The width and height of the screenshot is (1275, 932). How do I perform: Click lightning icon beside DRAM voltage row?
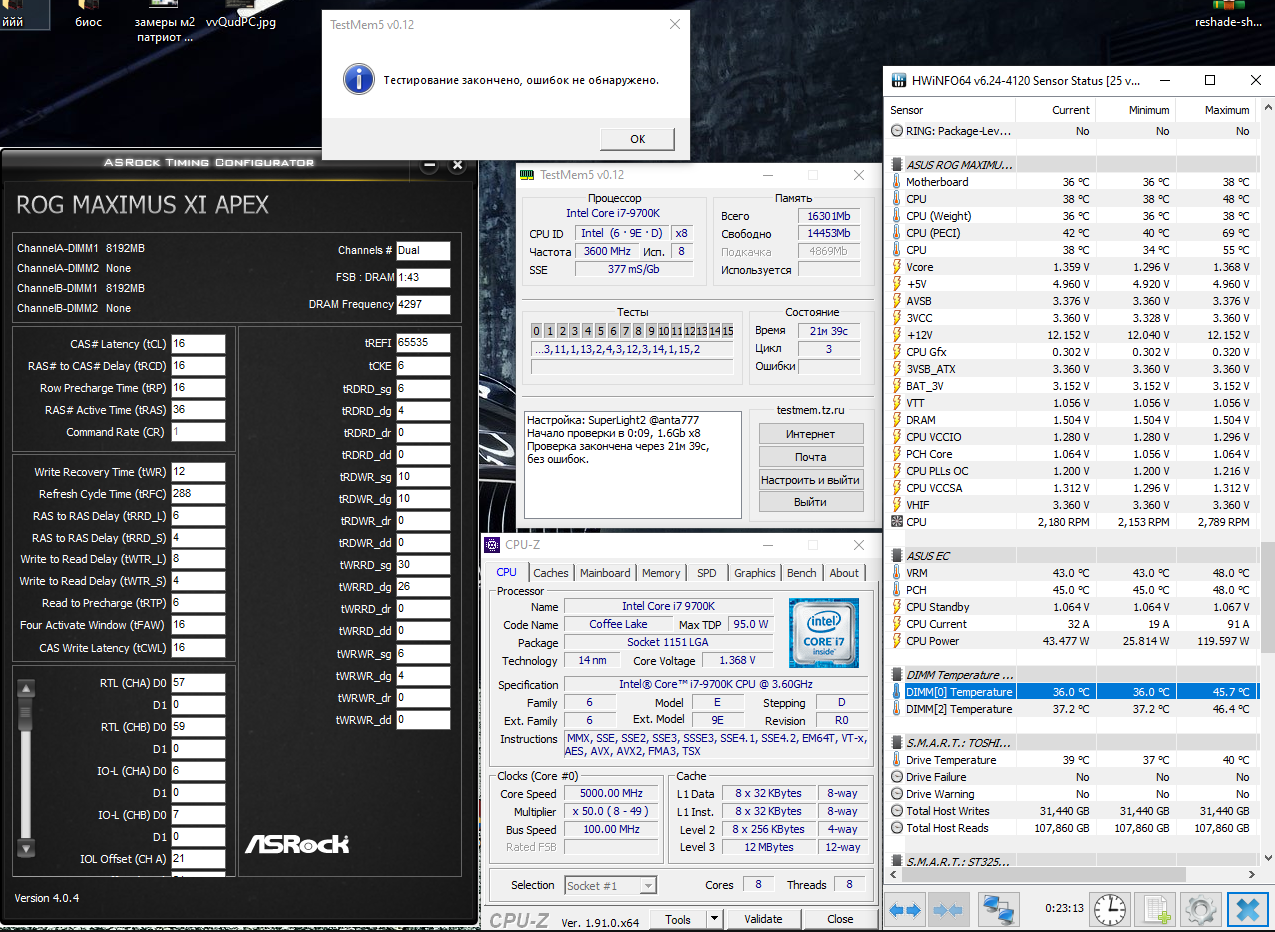896,420
